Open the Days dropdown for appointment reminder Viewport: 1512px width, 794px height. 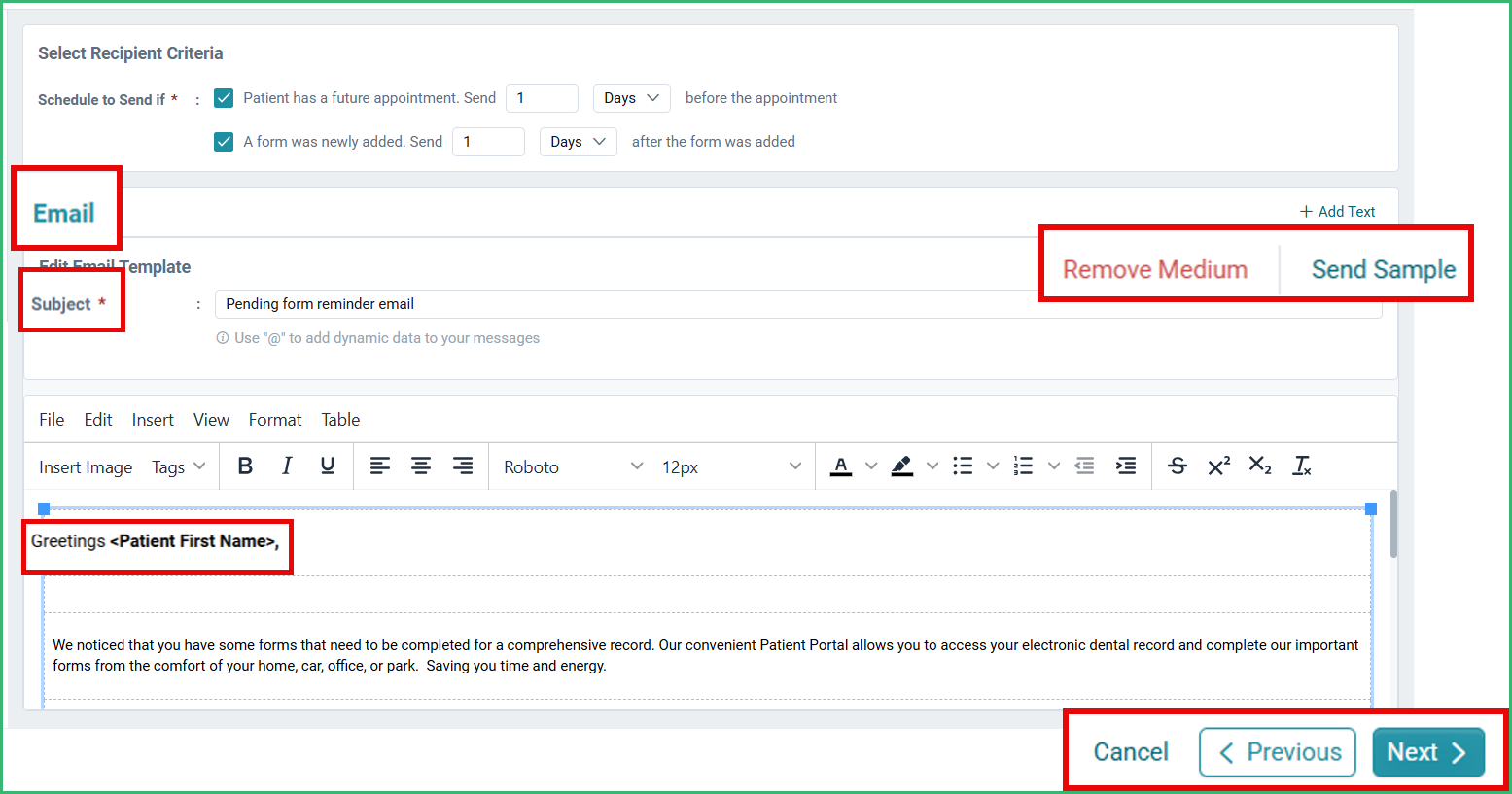631,97
